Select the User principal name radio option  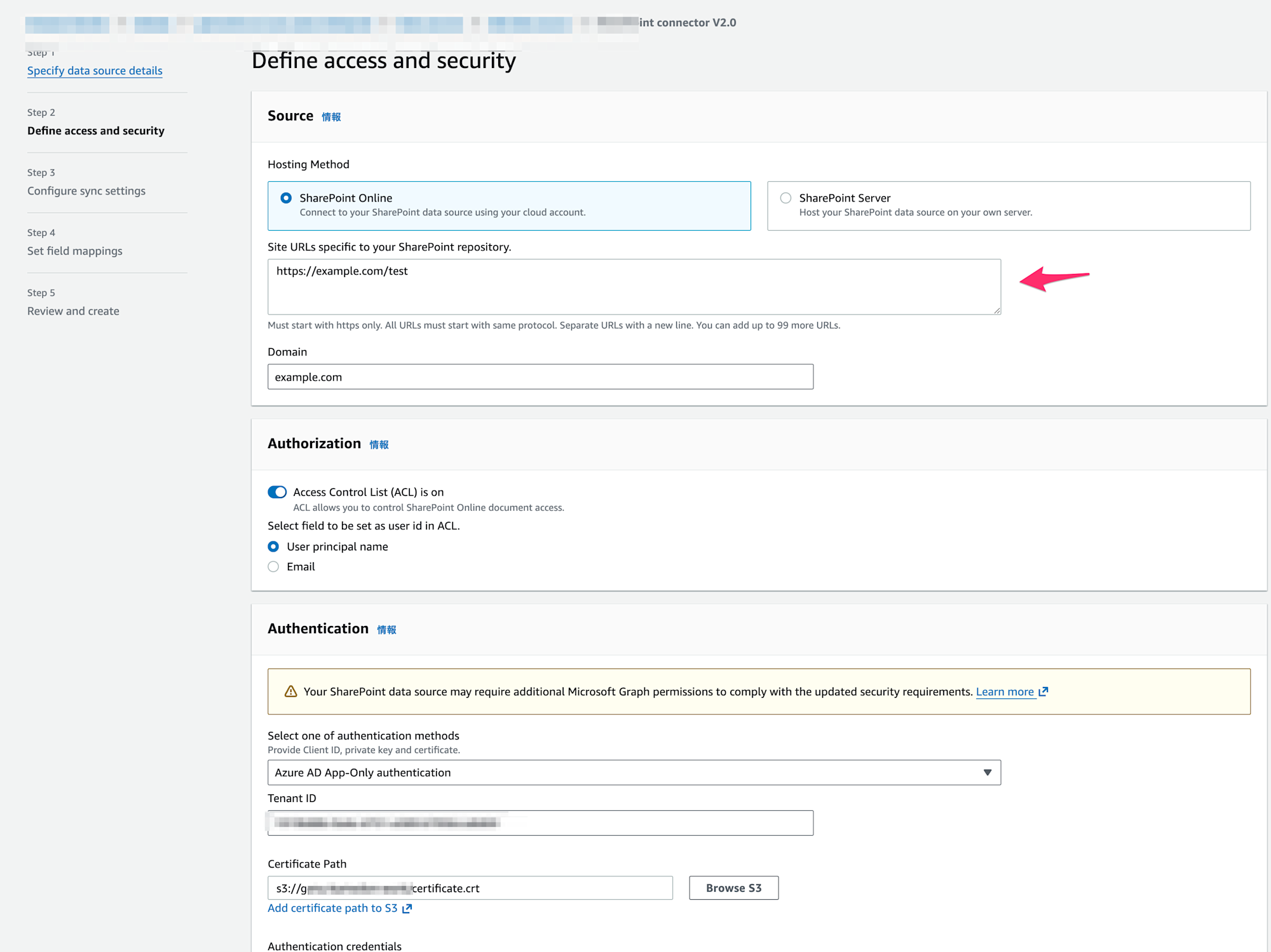(273, 547)
